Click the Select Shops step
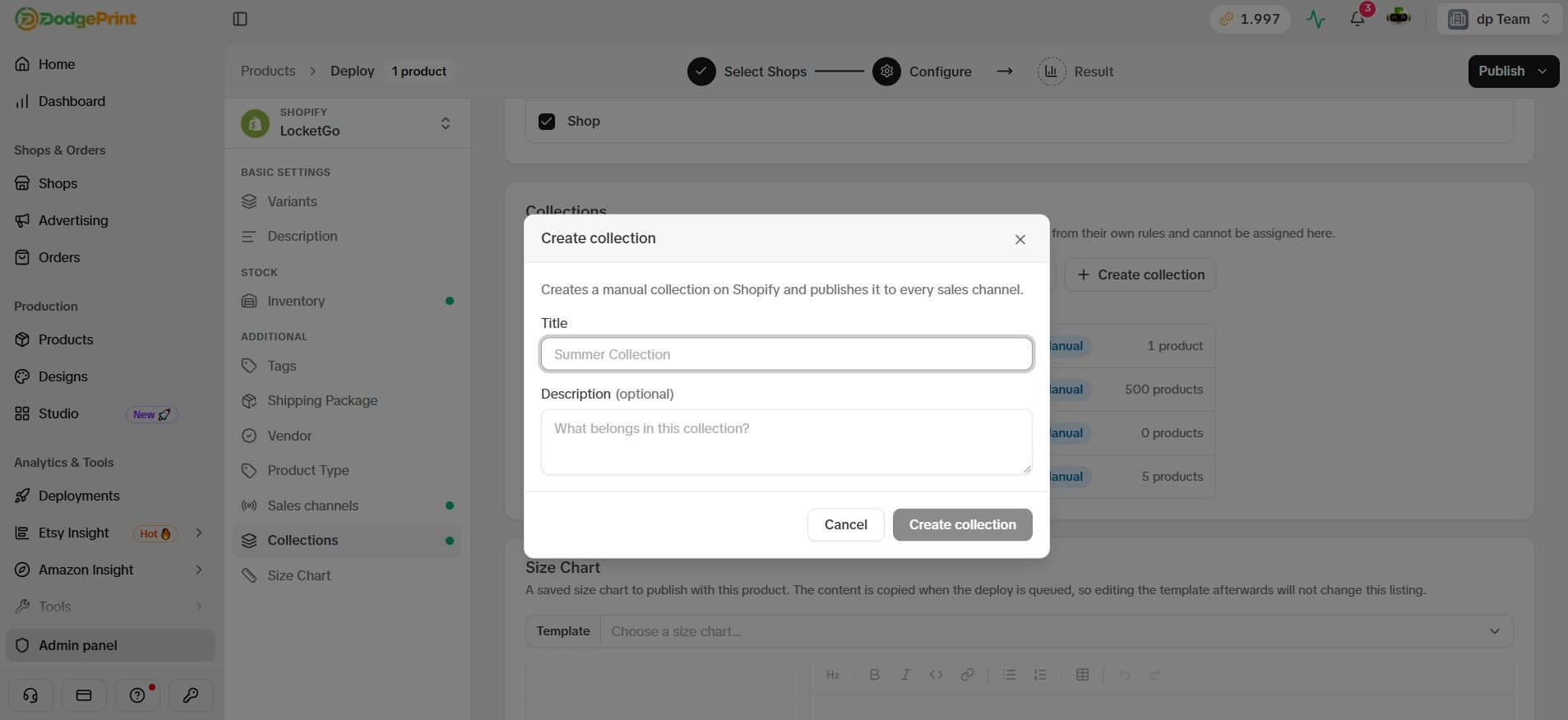Image resolution: width=1568 pixels, height=720 pixels. tap(747, 72)
